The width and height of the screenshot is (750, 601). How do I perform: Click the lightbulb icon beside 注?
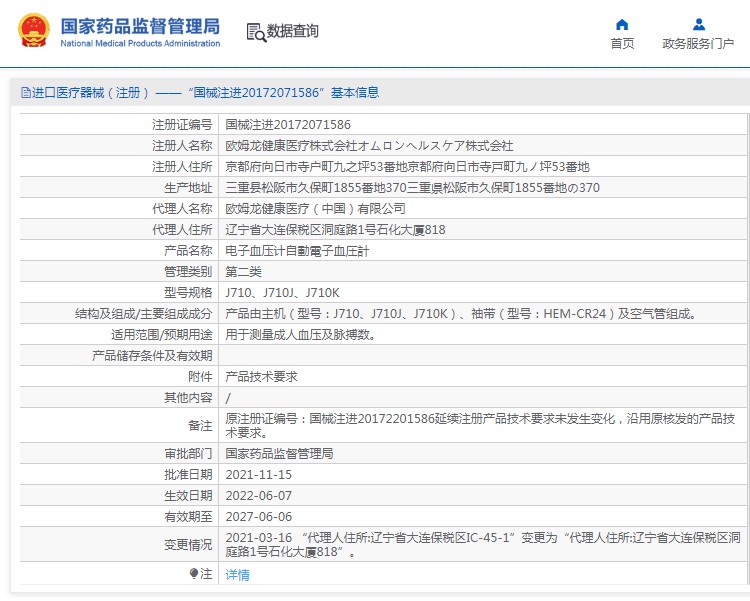pos(194,573)
